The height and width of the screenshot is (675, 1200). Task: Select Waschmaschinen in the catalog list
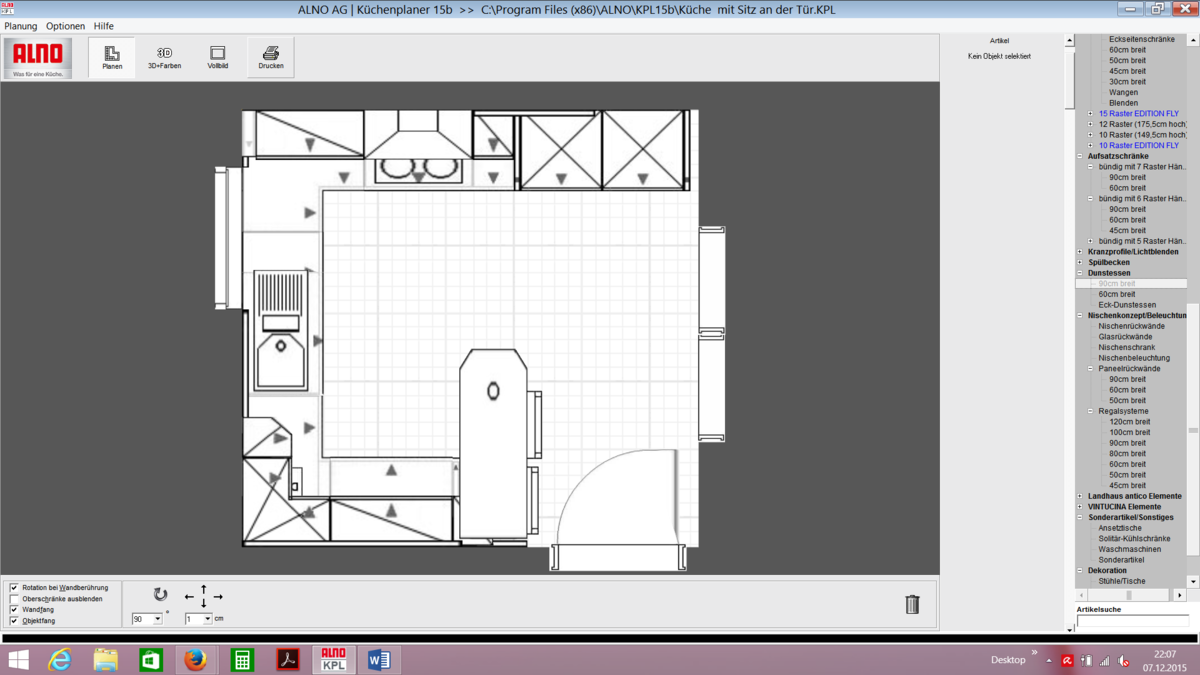click(1129, 549)
